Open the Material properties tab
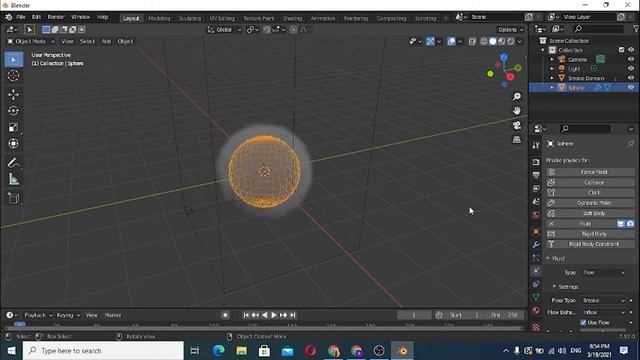This screenshot has width=640, height=360. pos(536,310)
